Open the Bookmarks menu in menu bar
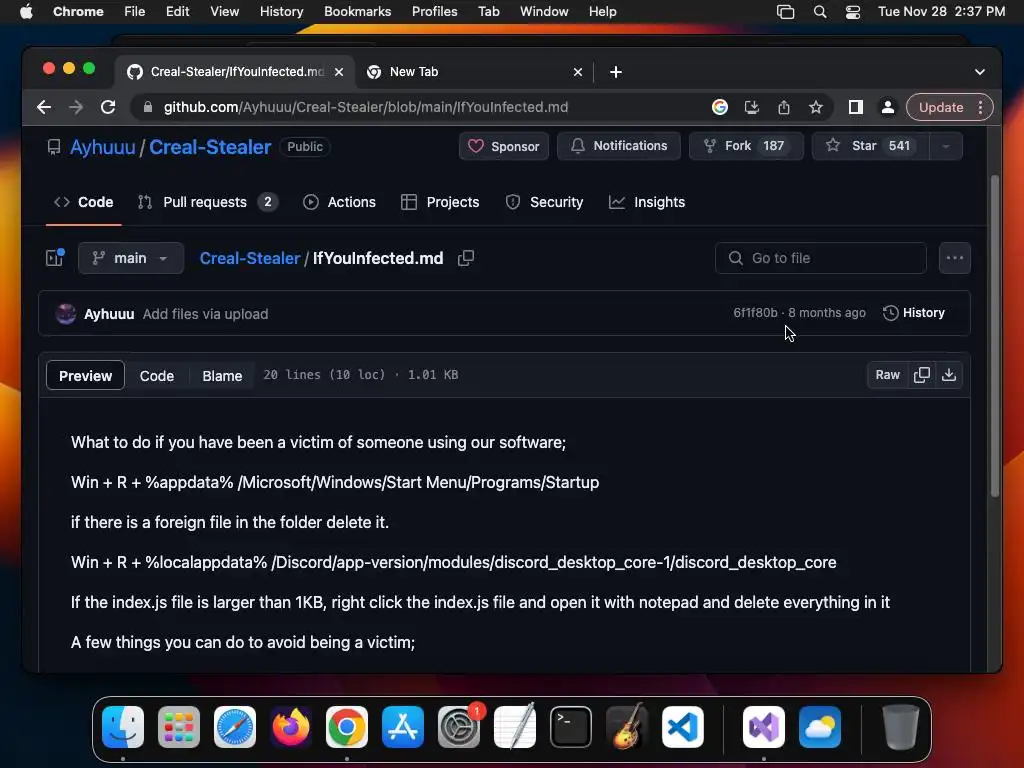 (357, 12)
